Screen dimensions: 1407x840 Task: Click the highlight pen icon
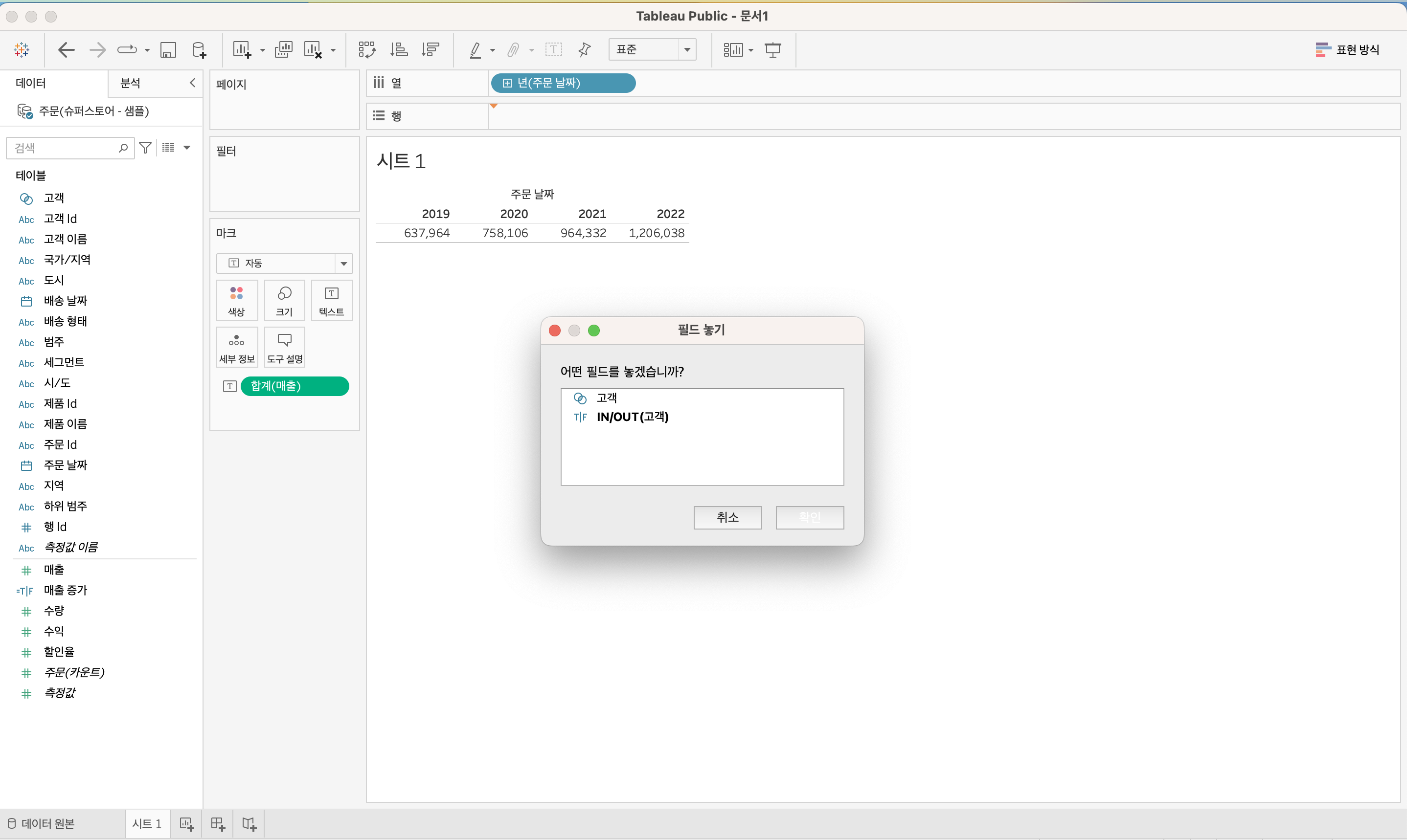coord(475,50)
